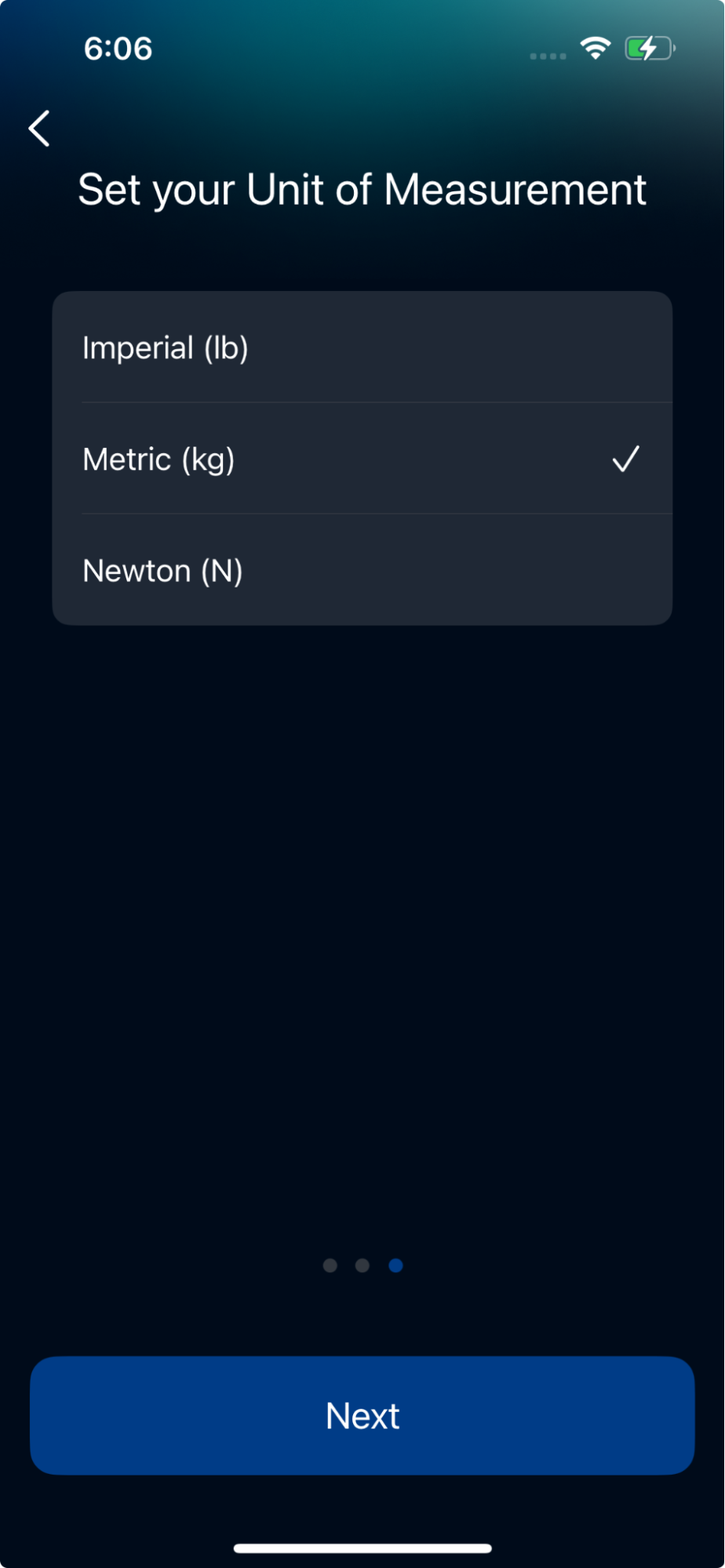Tap the Metric label text
This screenshot has width=725, height=1568.
[127, 460]
